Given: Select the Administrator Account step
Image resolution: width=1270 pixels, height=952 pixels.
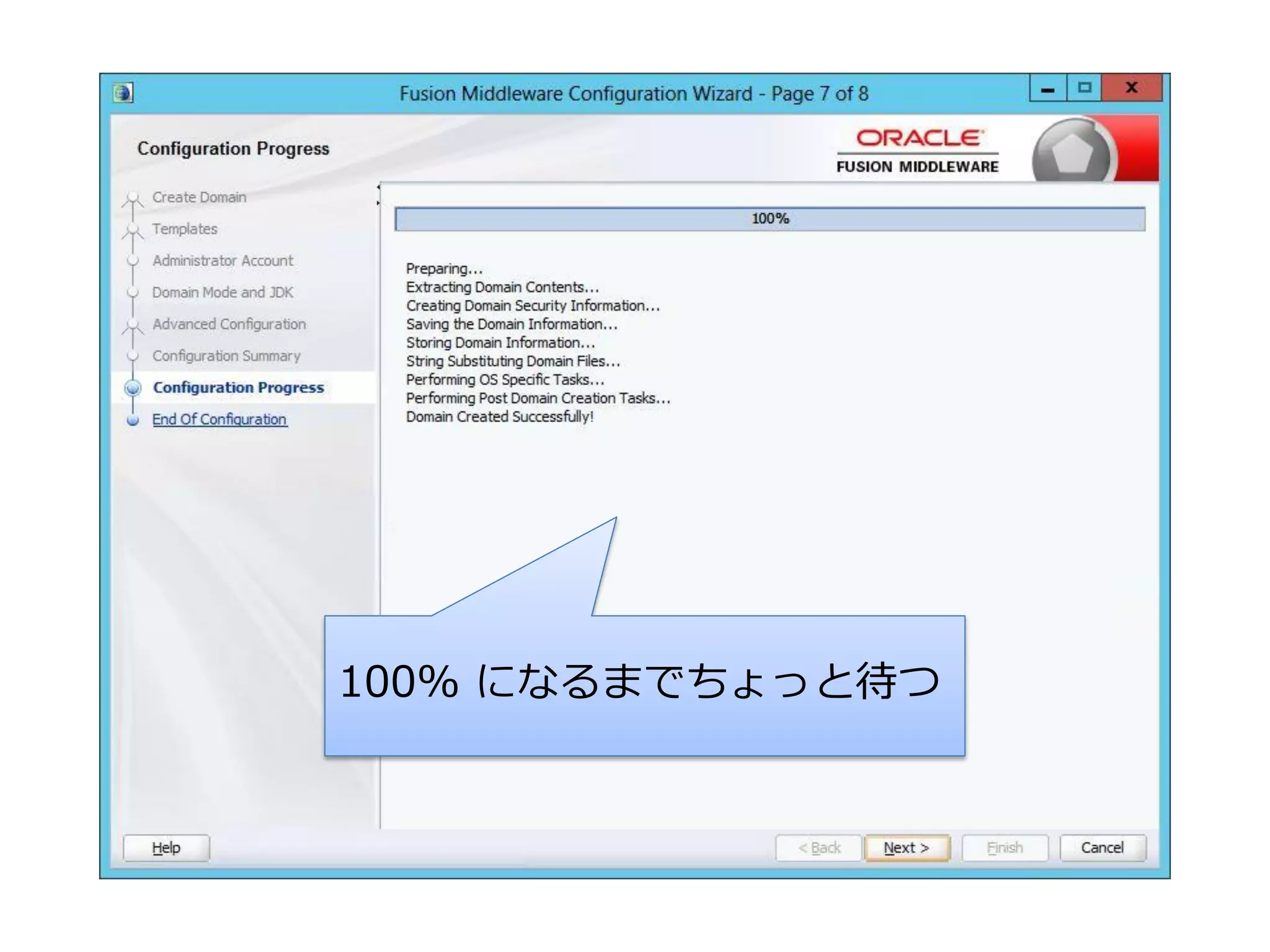Looking at the screenshot, I should (223, 260).
